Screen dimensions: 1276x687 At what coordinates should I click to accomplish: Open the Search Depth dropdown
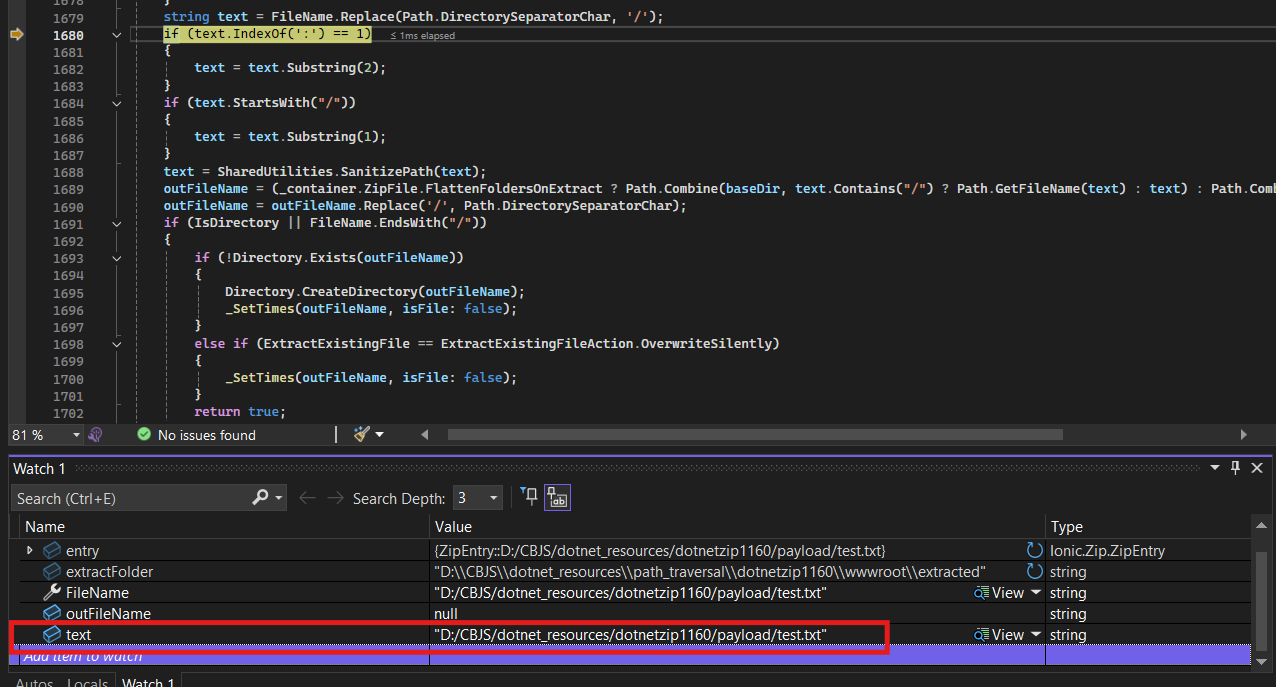click(493, 498)
